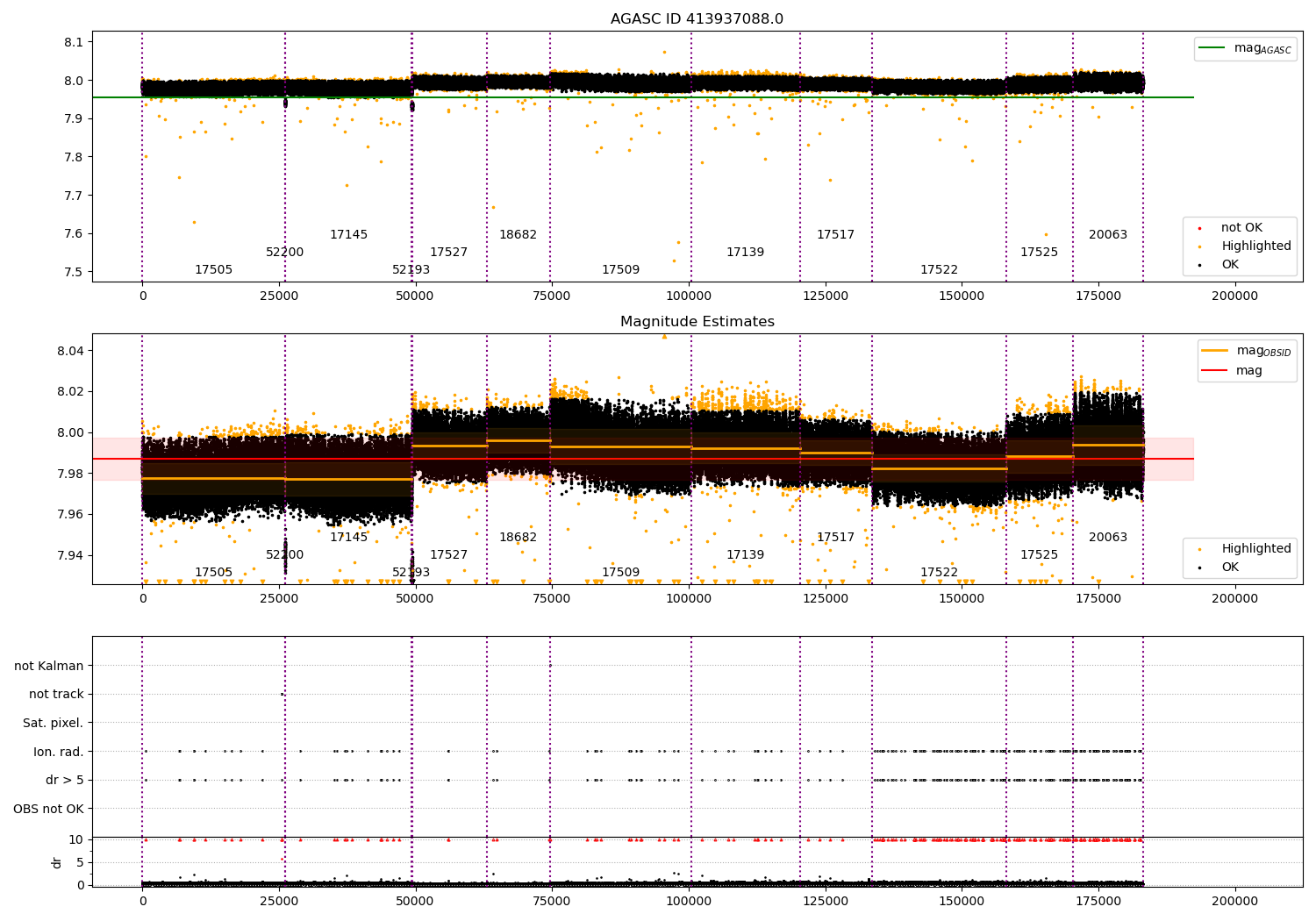Viewport: 1316px width, 921px height.
Task: Click OBSID label 52200 in the top plot
Action: 284,253
